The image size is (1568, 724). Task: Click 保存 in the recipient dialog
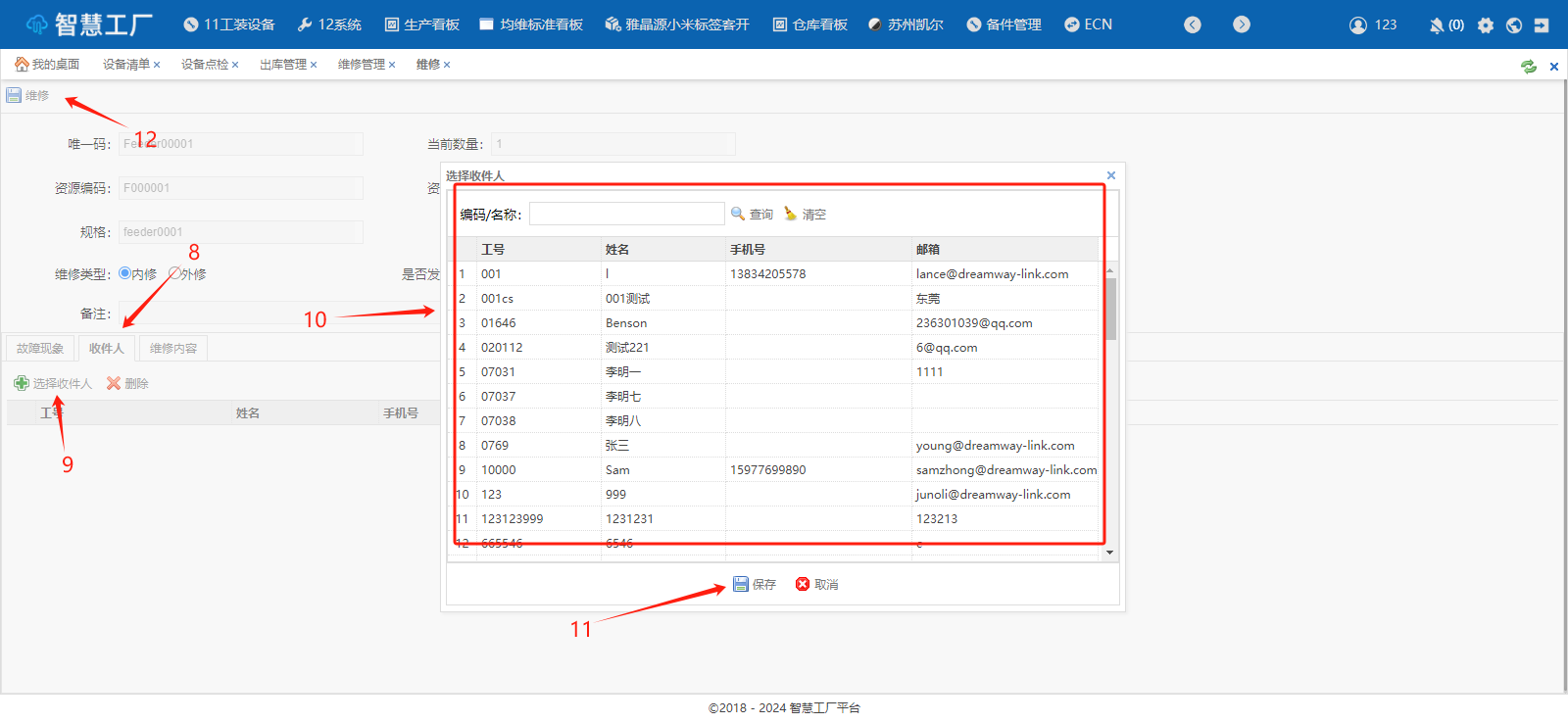pos(755,585)
